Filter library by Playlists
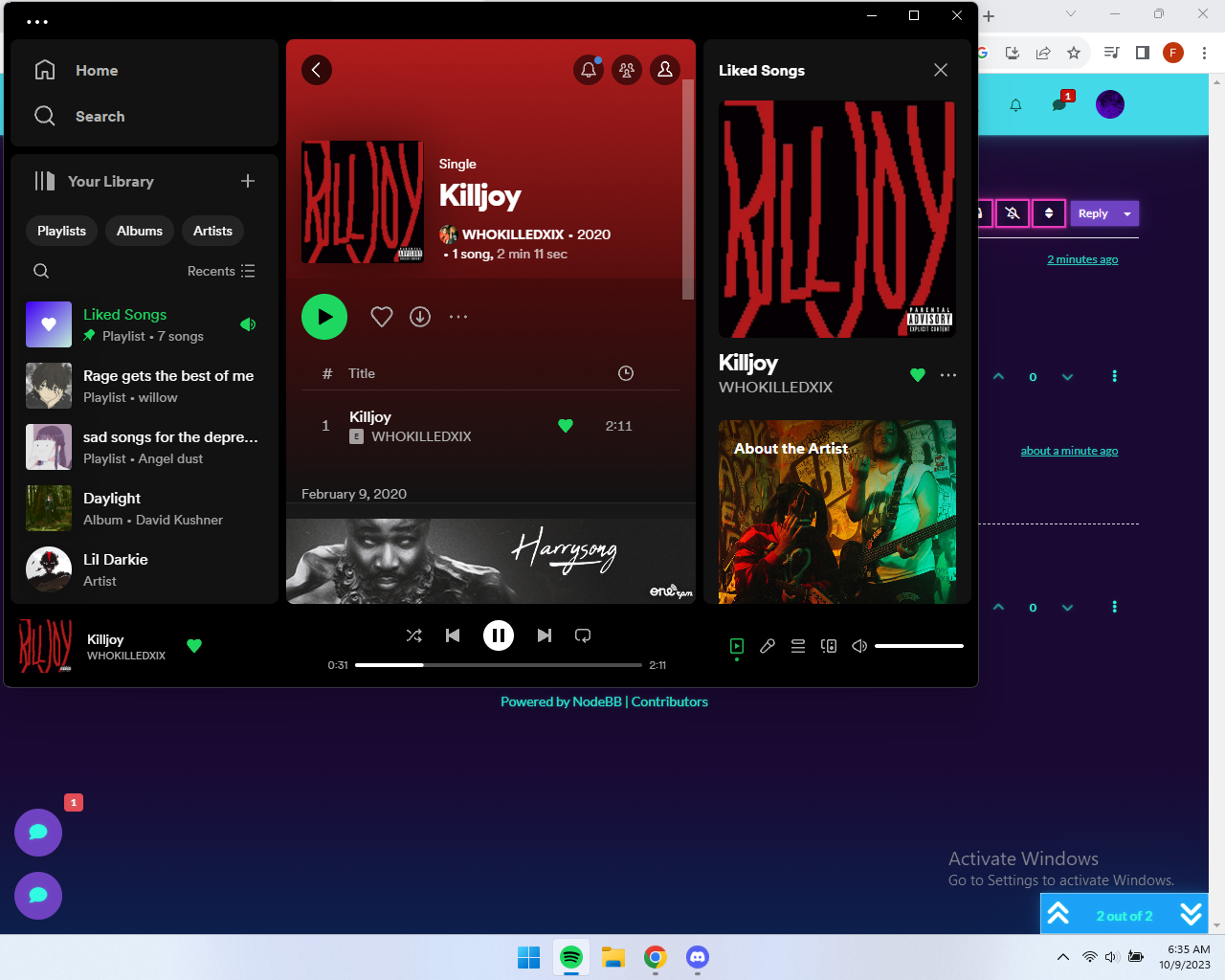 [61, 231]
